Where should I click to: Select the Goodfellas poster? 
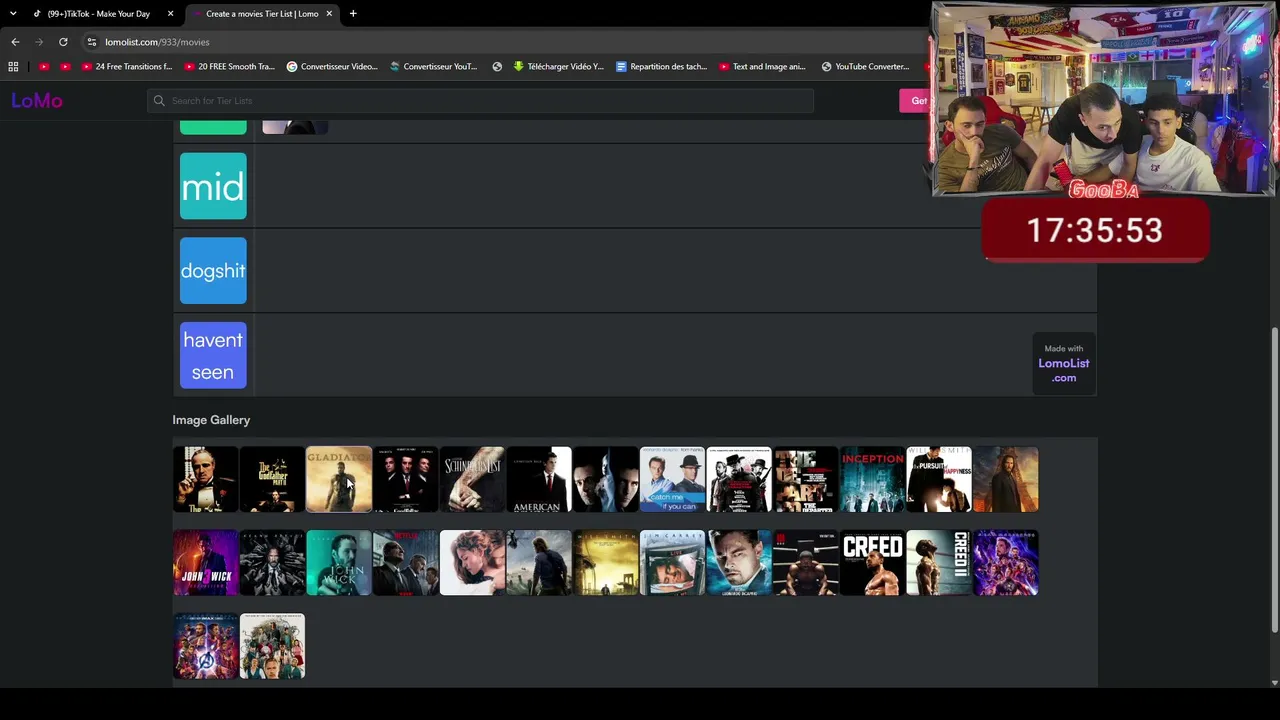(x=406, y=480)
